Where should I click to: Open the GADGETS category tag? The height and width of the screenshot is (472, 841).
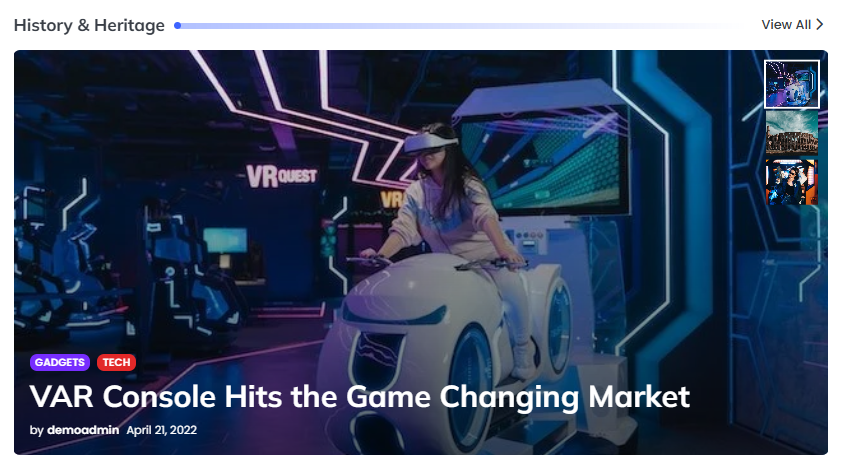tap(60, 362)
